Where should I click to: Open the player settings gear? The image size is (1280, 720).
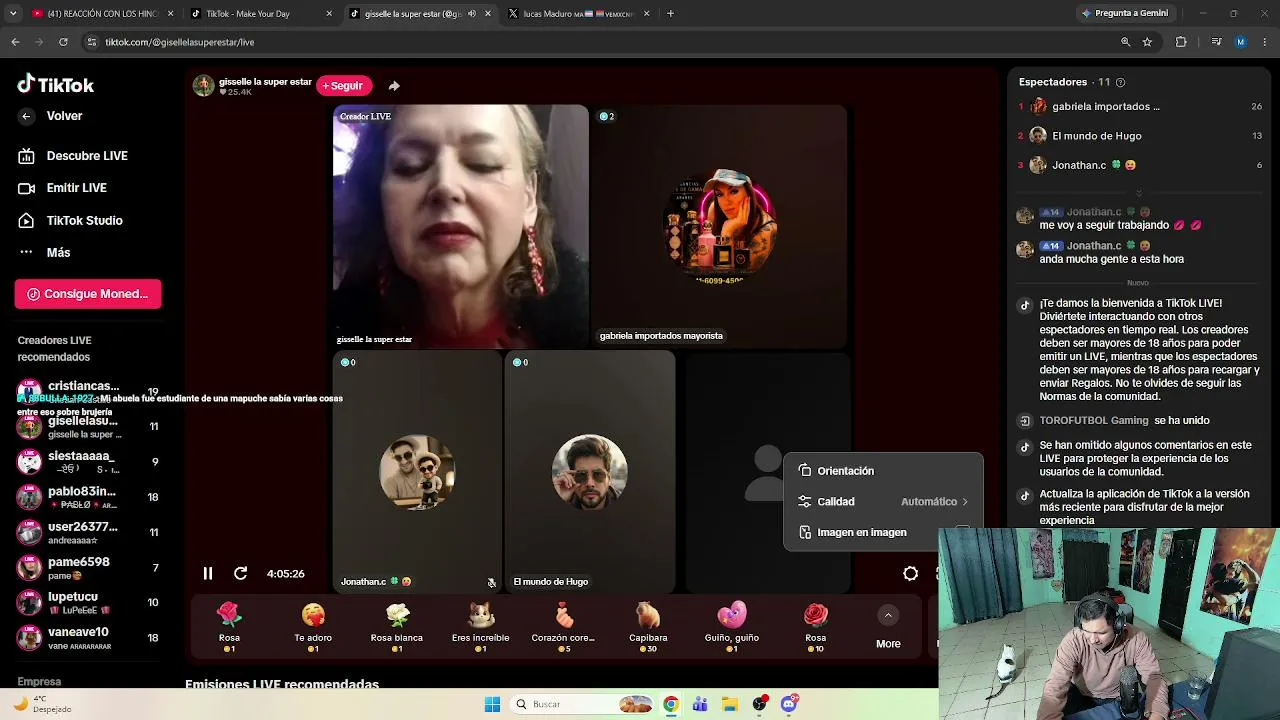tap(911, 574)
